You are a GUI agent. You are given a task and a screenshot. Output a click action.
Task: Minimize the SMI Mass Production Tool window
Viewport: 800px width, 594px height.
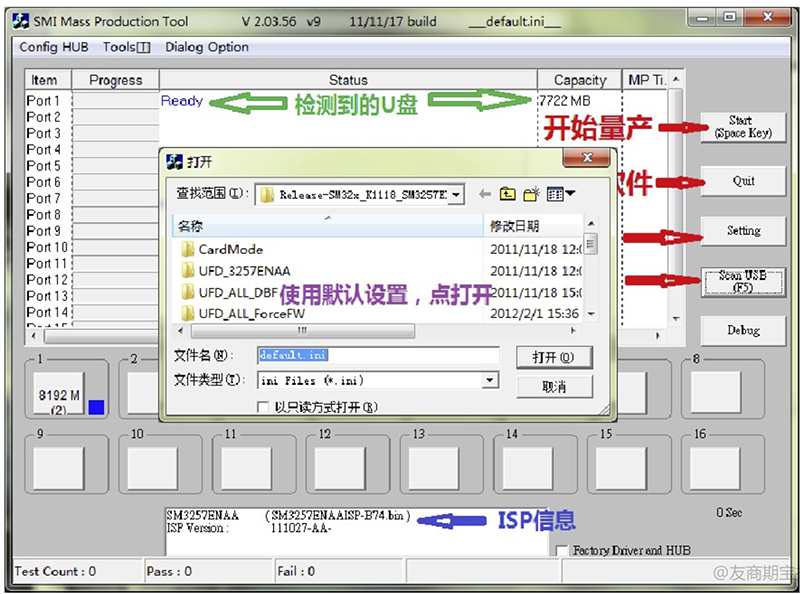(x=702, y=18)
